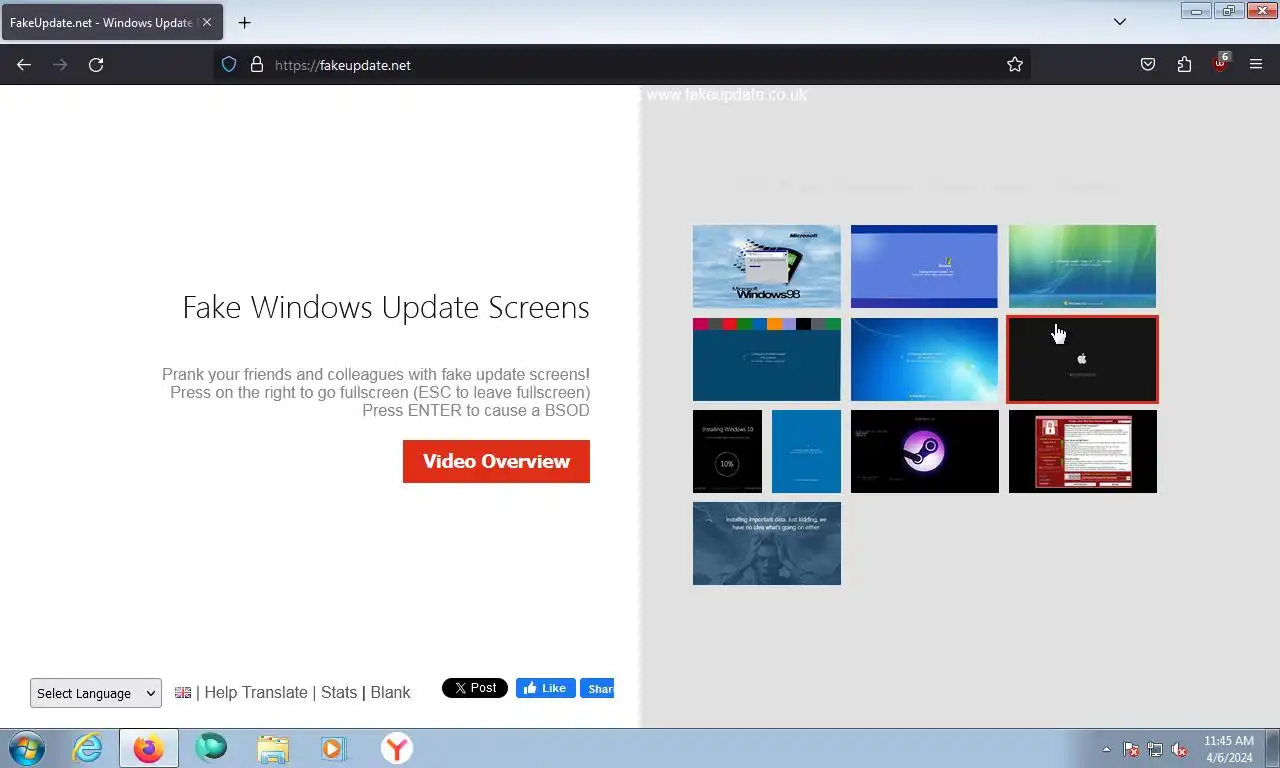
Task: Choose the Windows 98 update screen
Action: [x=767, y=266]
